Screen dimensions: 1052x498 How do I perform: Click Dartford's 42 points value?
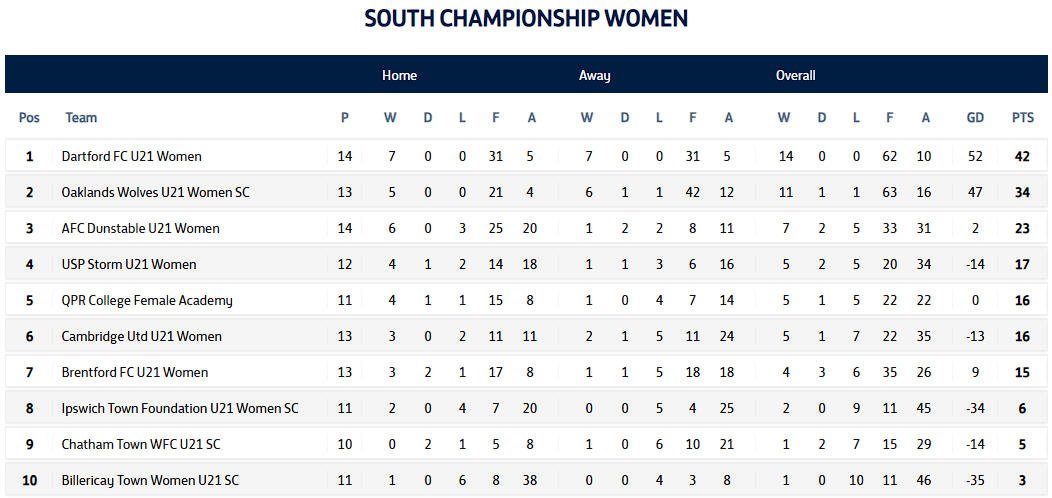click(1022, 156)
